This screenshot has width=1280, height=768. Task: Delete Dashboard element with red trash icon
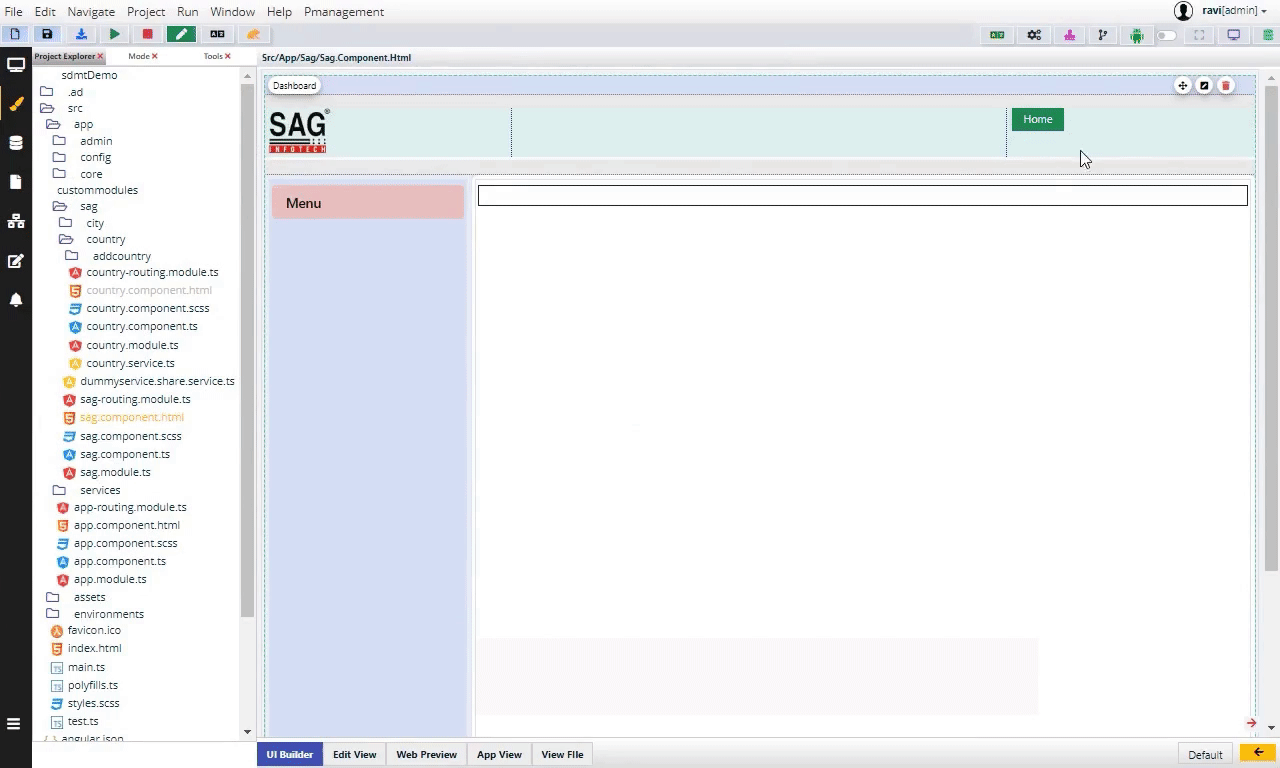coord(1226,86)
